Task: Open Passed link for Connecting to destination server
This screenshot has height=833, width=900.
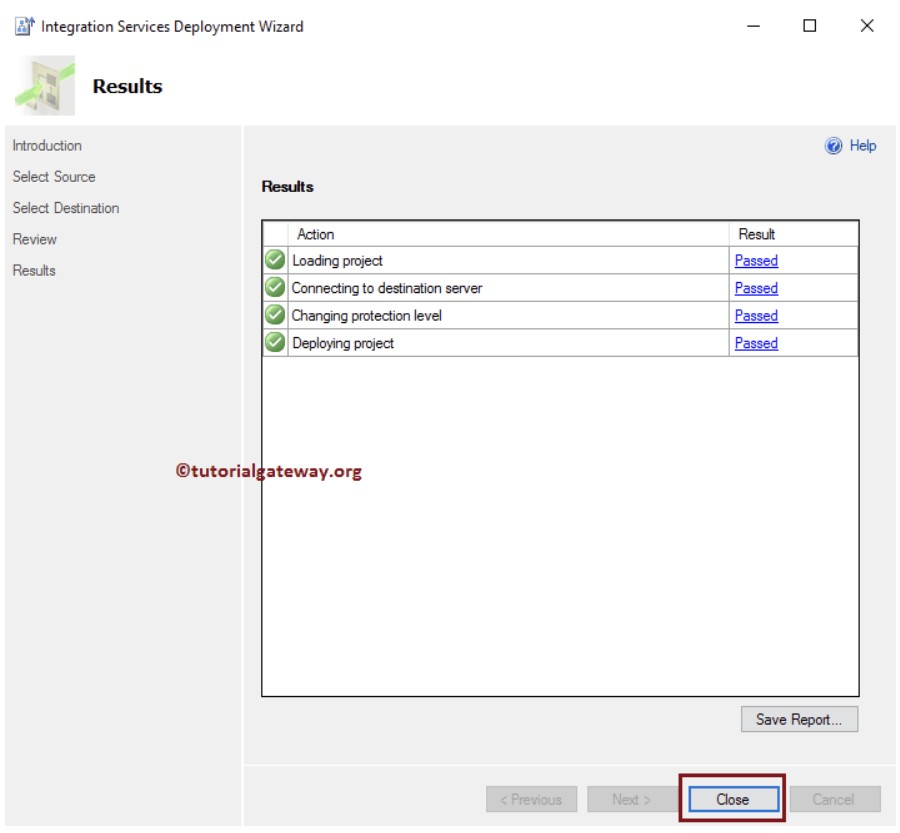Action: [x=756, y=288]
